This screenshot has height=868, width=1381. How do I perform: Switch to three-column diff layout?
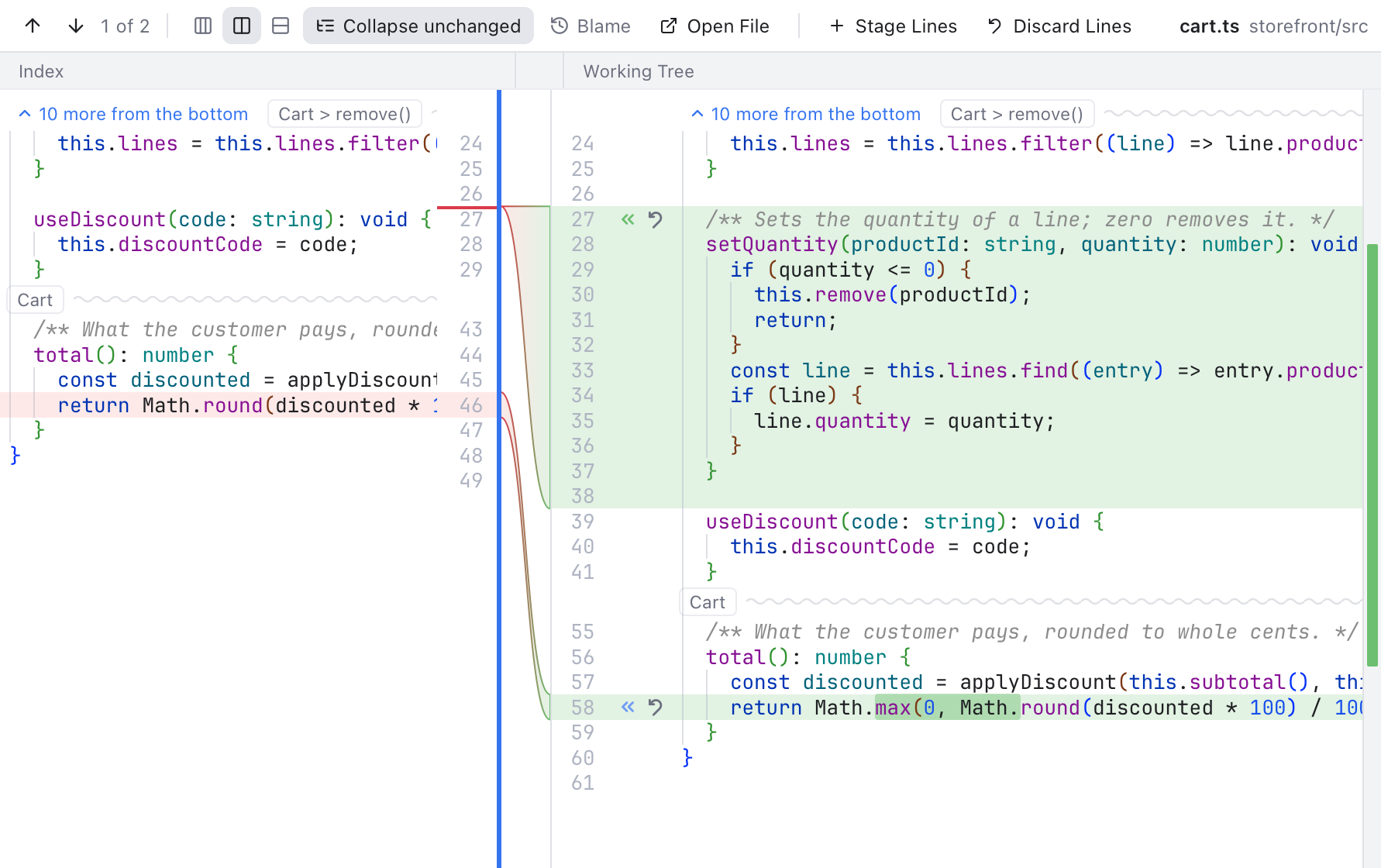(203, 26)
